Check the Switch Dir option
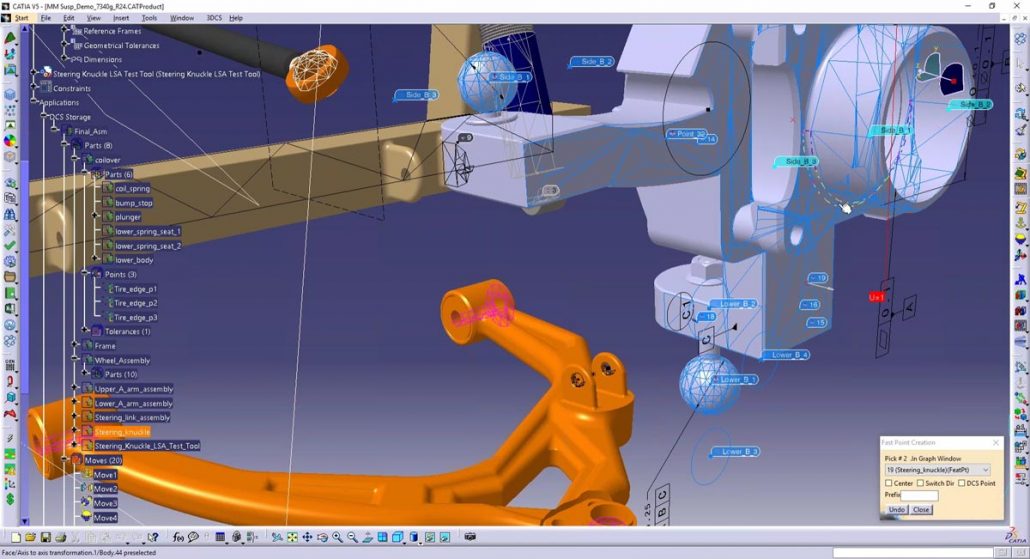Screen dimensions: 1030x559 921,483
